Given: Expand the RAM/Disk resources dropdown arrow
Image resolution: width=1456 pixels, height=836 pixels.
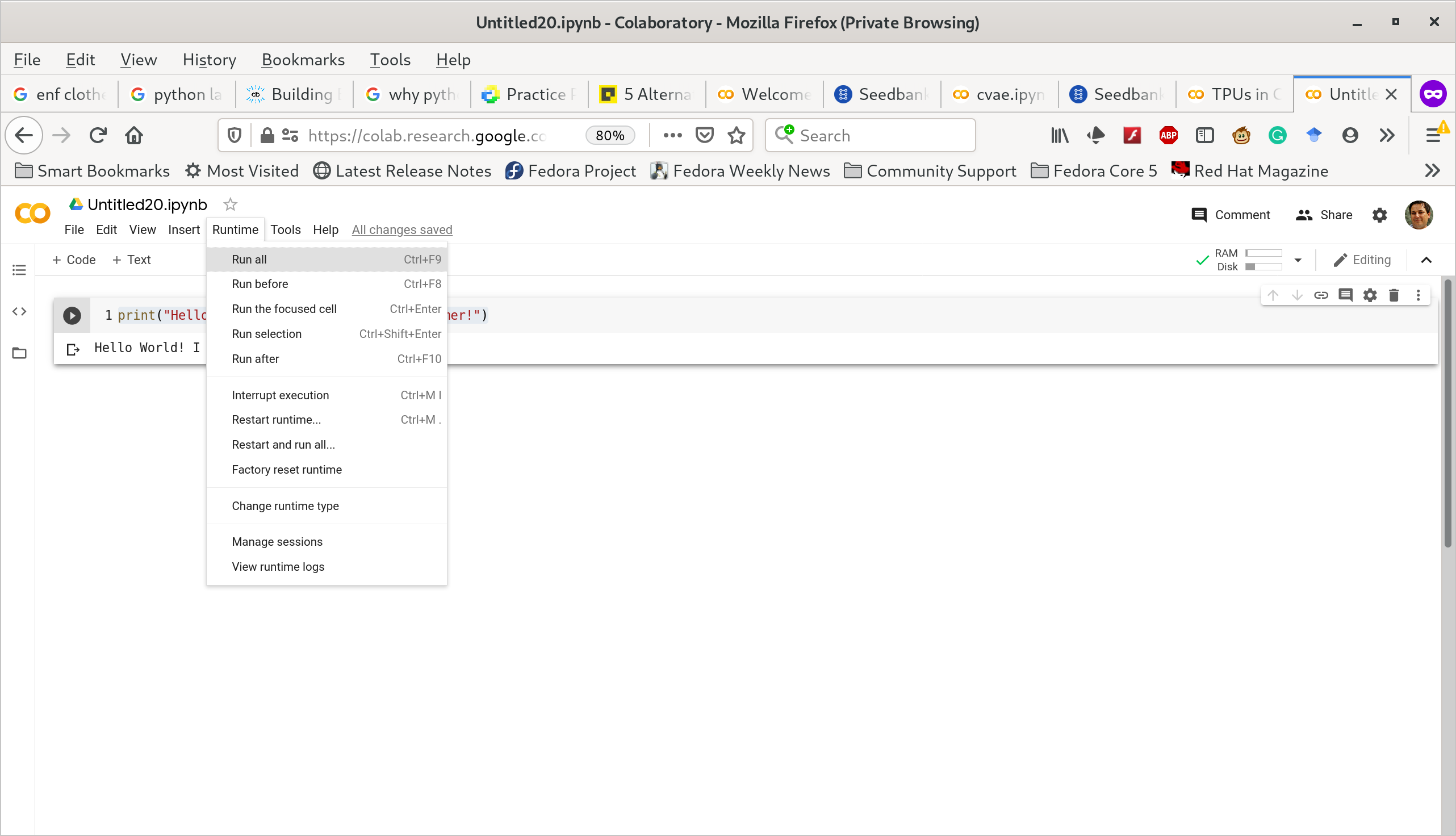Looking at the screenshot, I should coord(1298,260).
